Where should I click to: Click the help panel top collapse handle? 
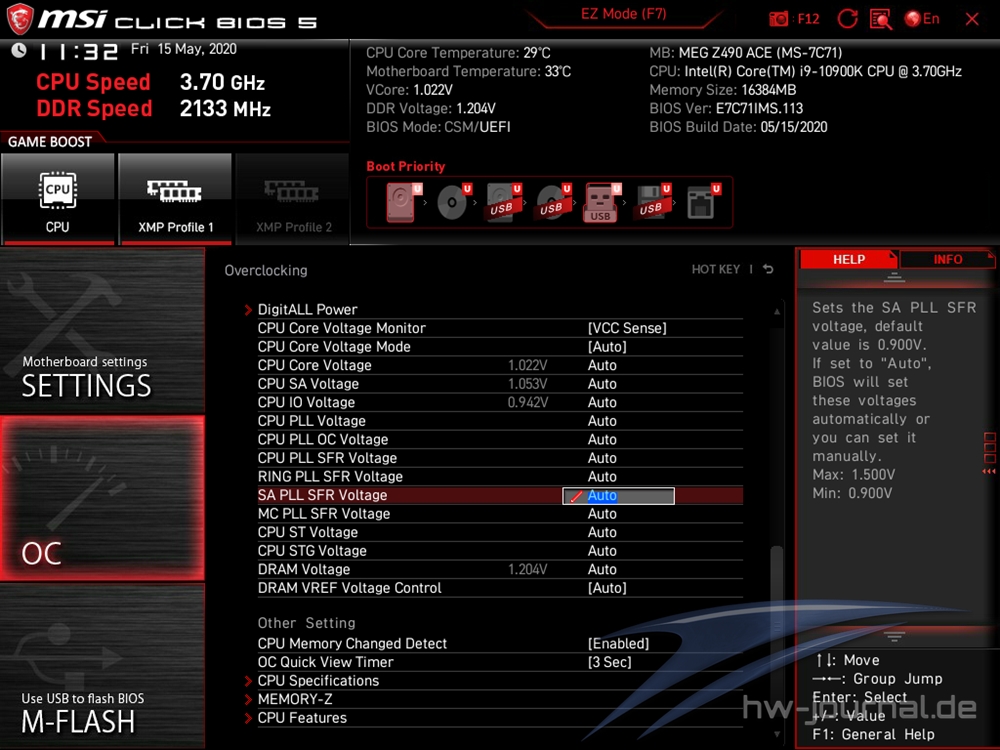pyautogui.click(x=893, y=277)
